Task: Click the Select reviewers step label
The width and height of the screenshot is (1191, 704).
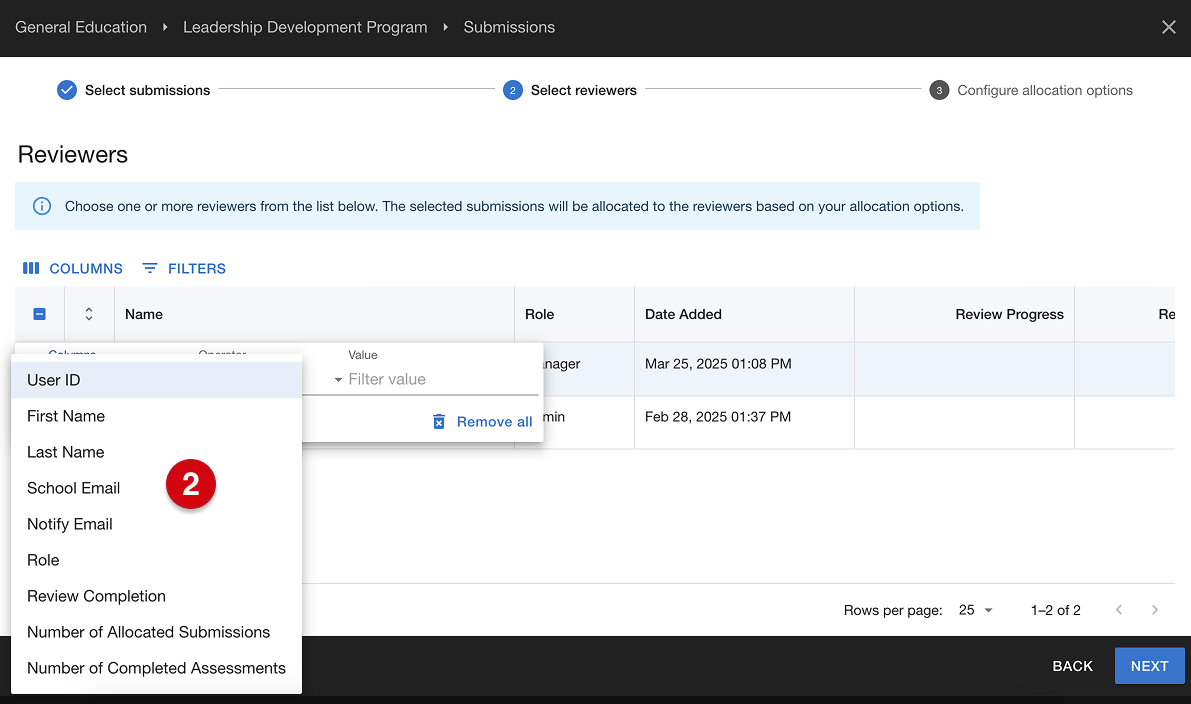Action: coord(583,90)
